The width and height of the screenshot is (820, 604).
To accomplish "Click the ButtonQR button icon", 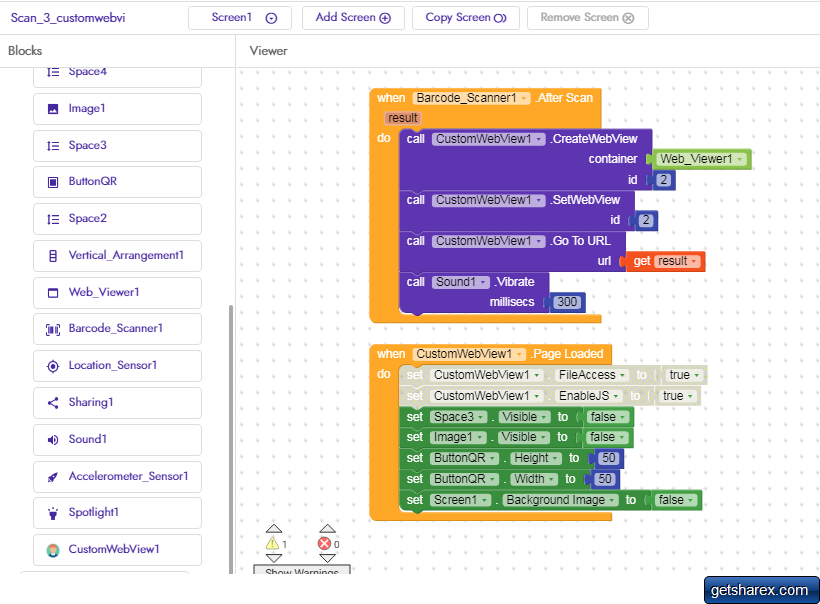I will click(x=53, y=182).
